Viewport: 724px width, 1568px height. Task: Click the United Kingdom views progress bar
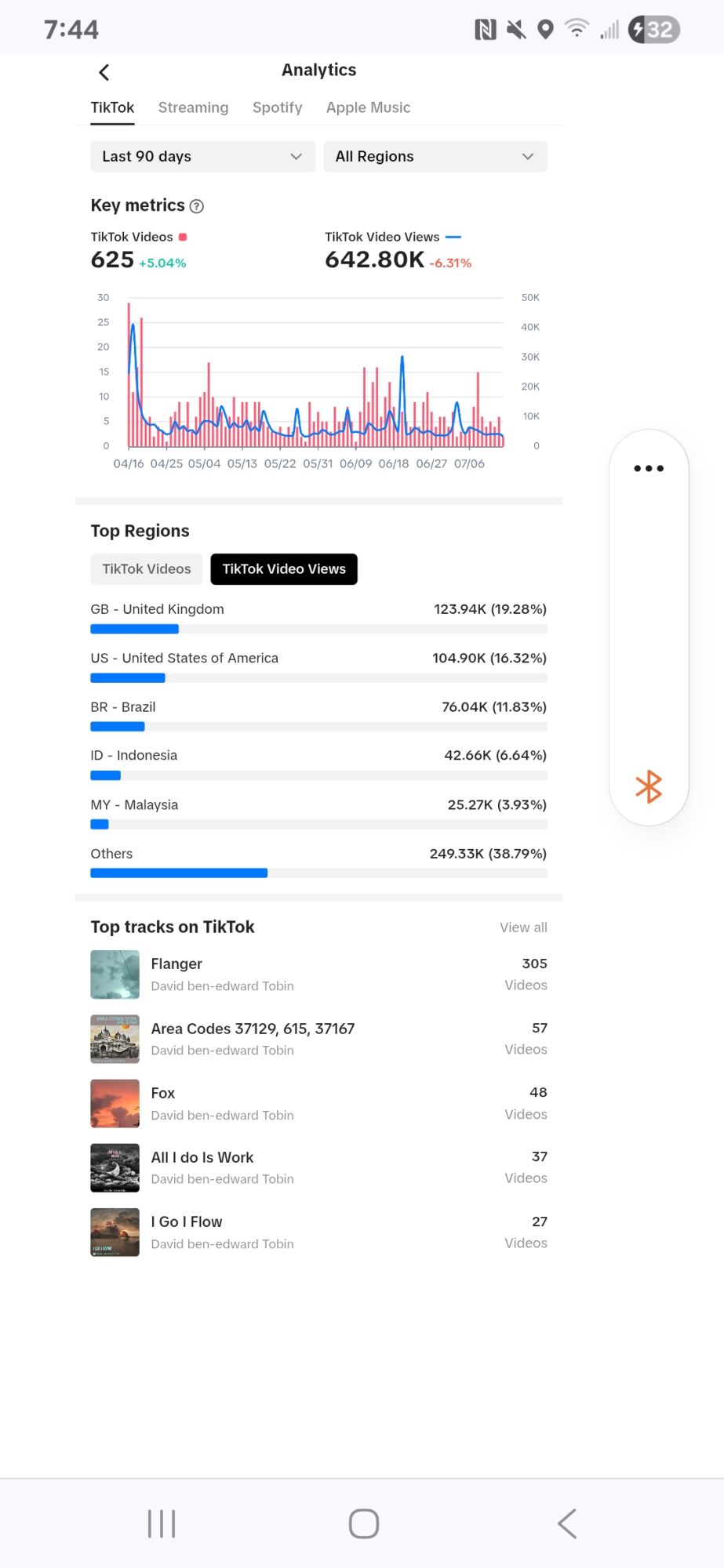pyautogui.click(x=318, y=629)
